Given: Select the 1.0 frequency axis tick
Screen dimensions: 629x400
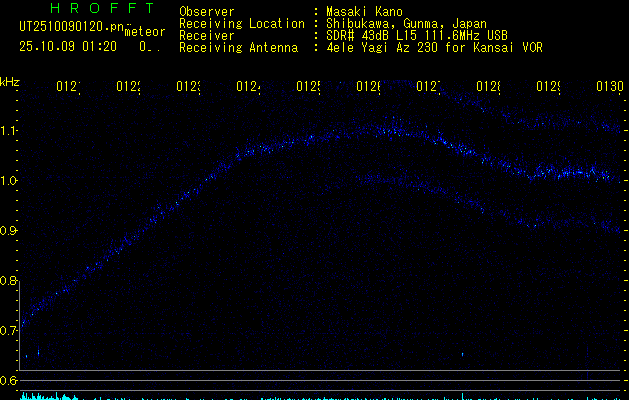Looking at the screenshot, I should (9, 181).
